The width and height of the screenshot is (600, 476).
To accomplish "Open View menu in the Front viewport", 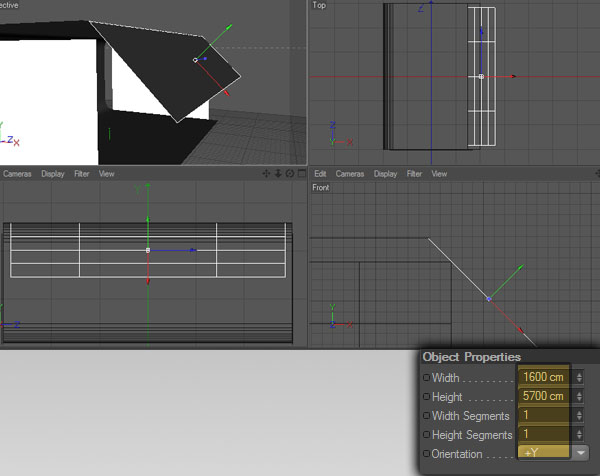I will (x=439, y=174).
